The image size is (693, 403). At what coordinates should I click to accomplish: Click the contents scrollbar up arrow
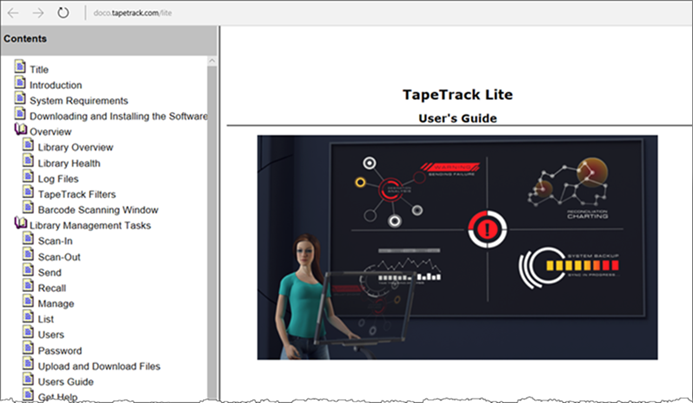click(212, 61)
